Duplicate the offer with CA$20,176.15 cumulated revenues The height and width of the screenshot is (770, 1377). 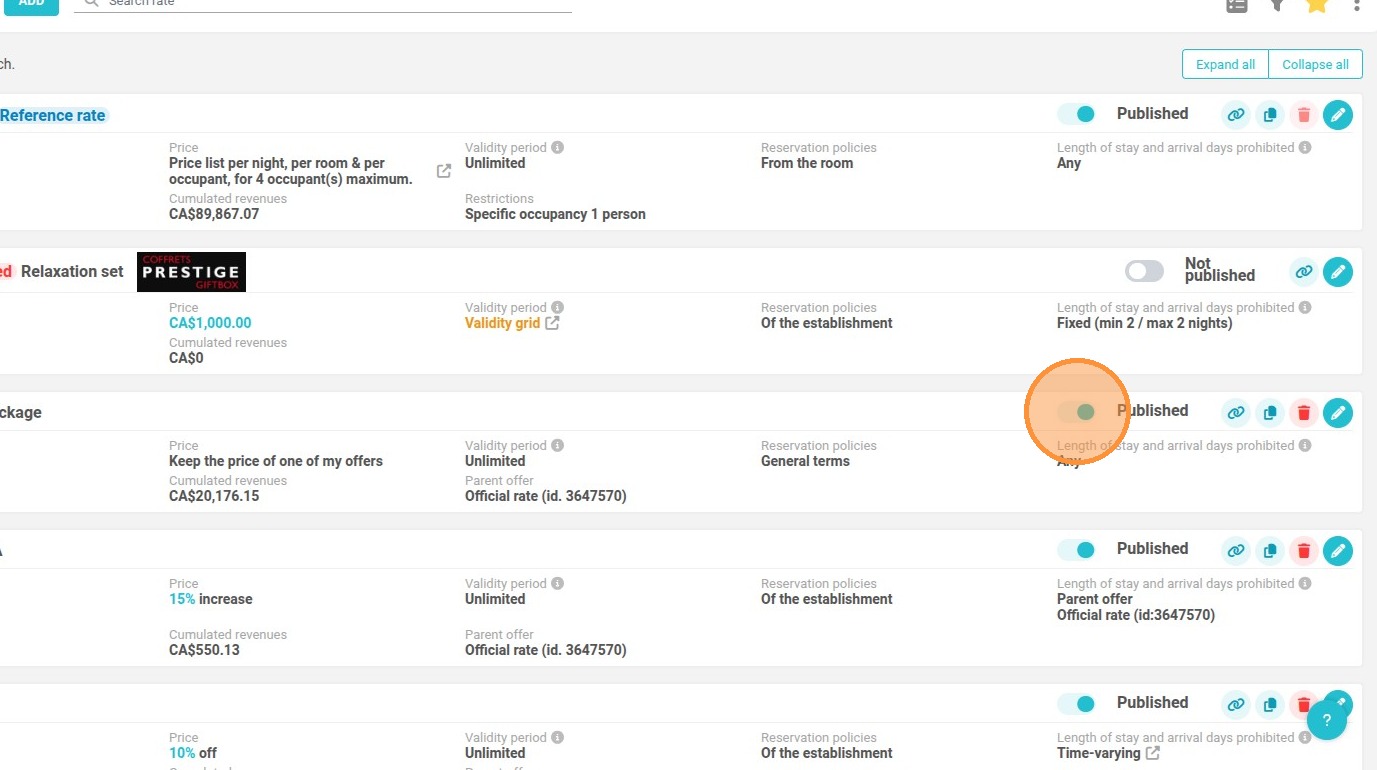(x=1270, y=412)
